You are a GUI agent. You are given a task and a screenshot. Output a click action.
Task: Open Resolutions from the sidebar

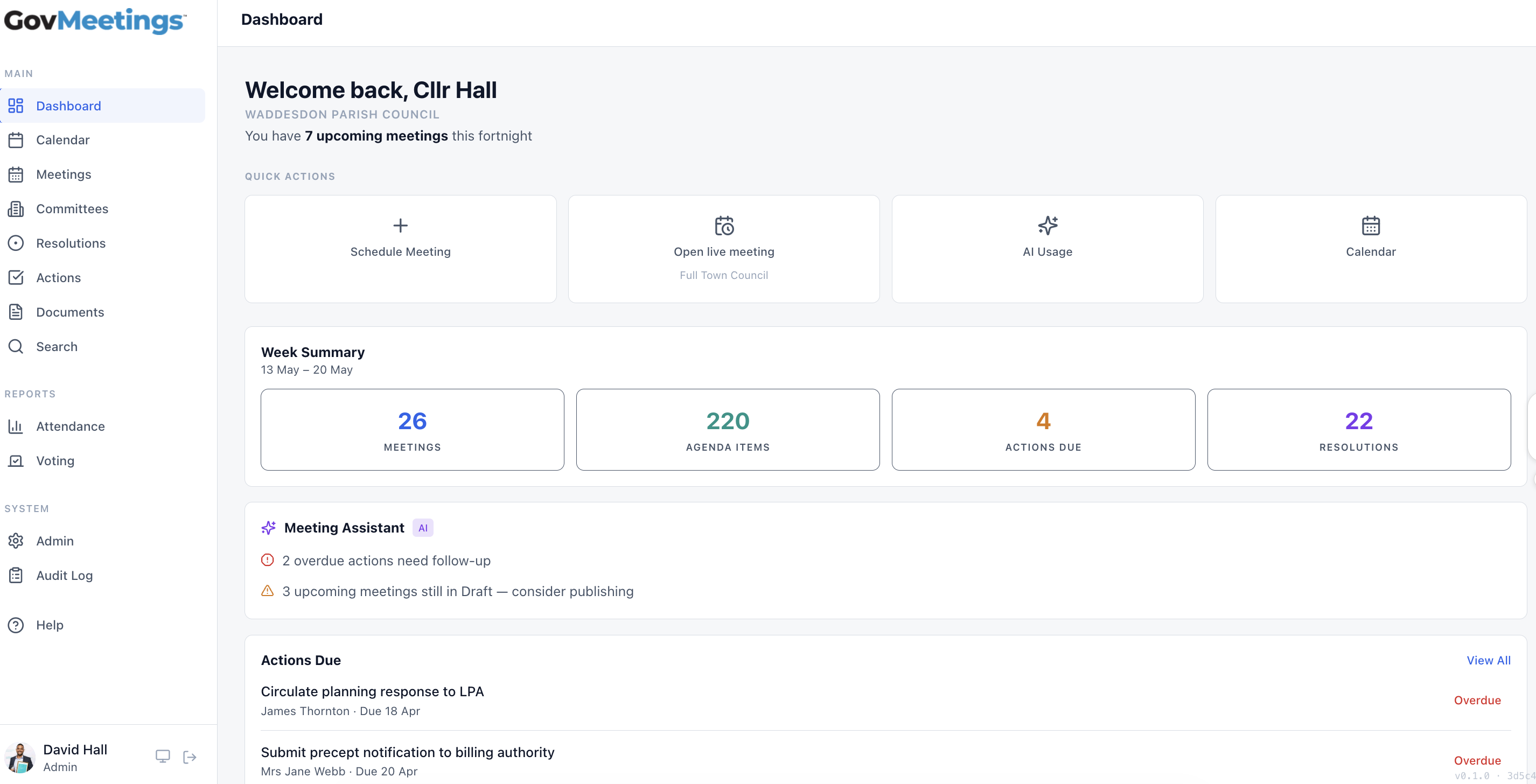coord(102,243)
